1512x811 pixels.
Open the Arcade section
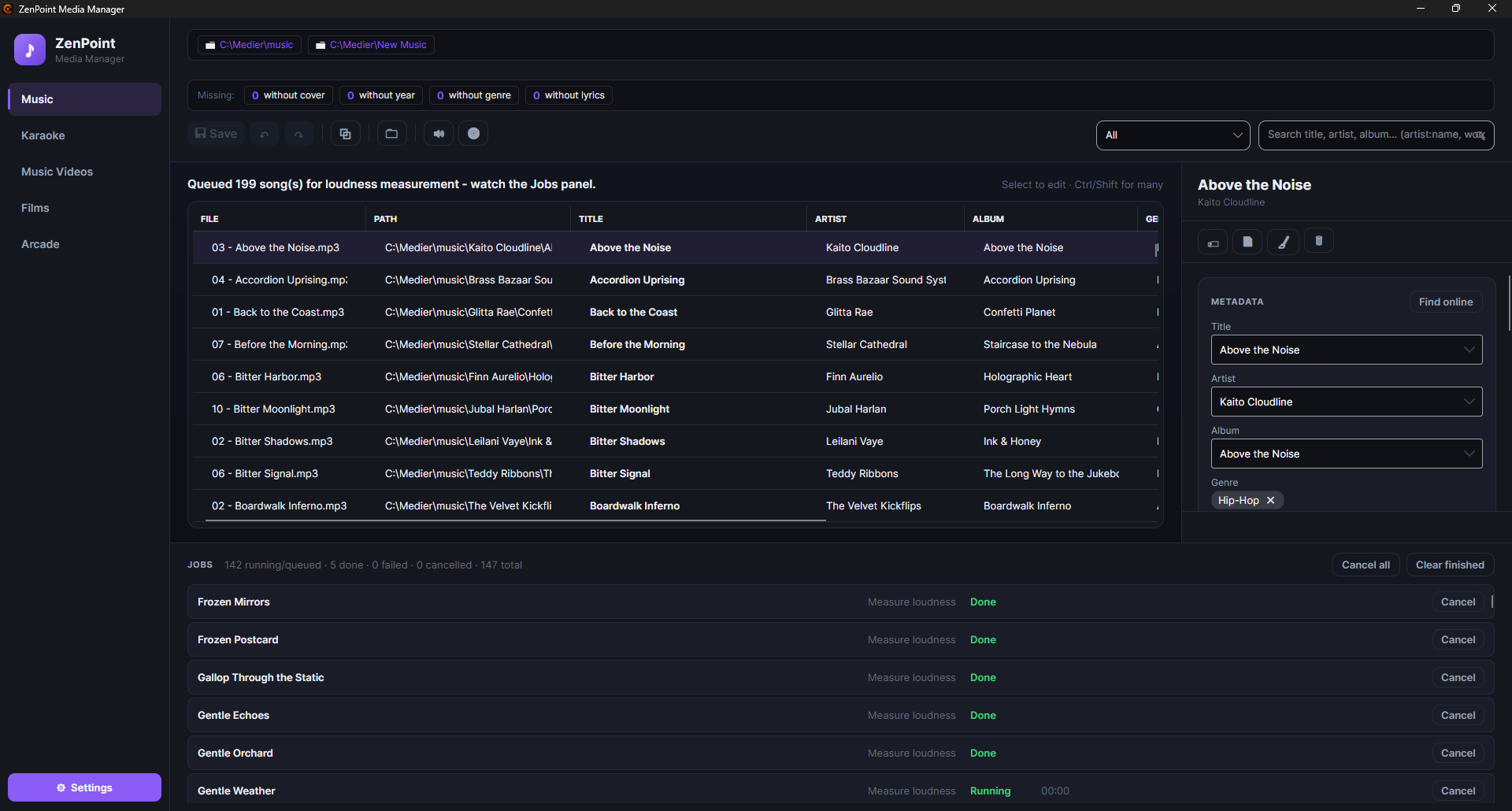(x=84, y=244)
